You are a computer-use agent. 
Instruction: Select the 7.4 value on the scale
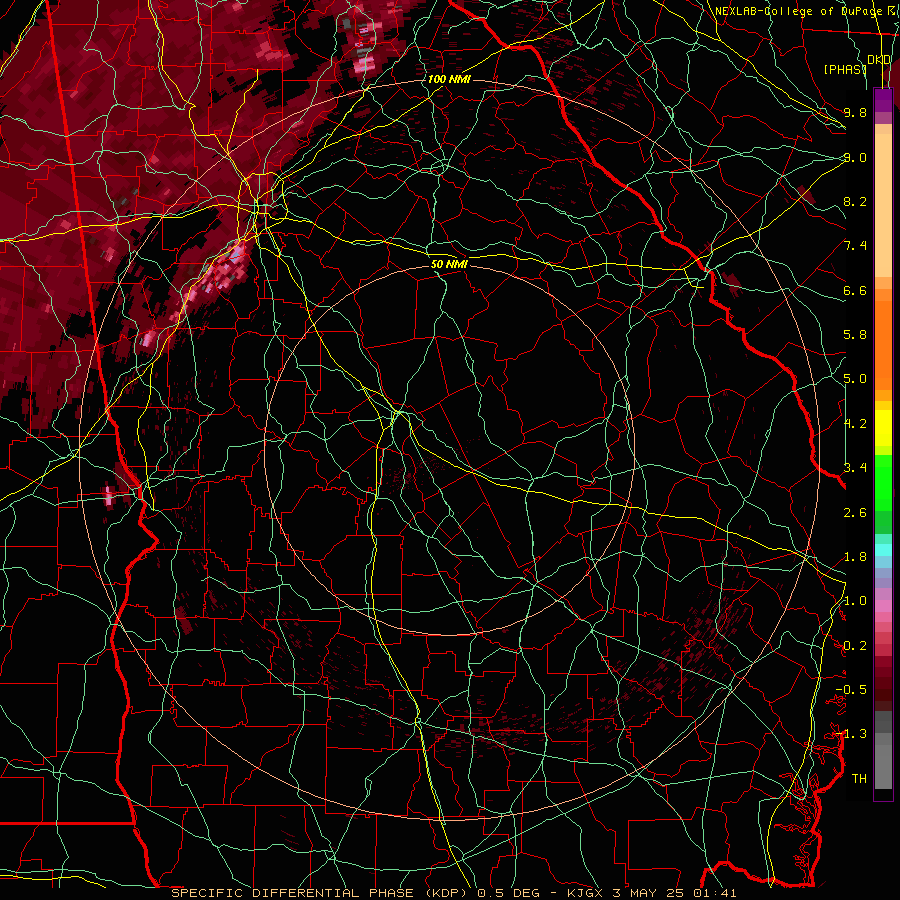855,246
